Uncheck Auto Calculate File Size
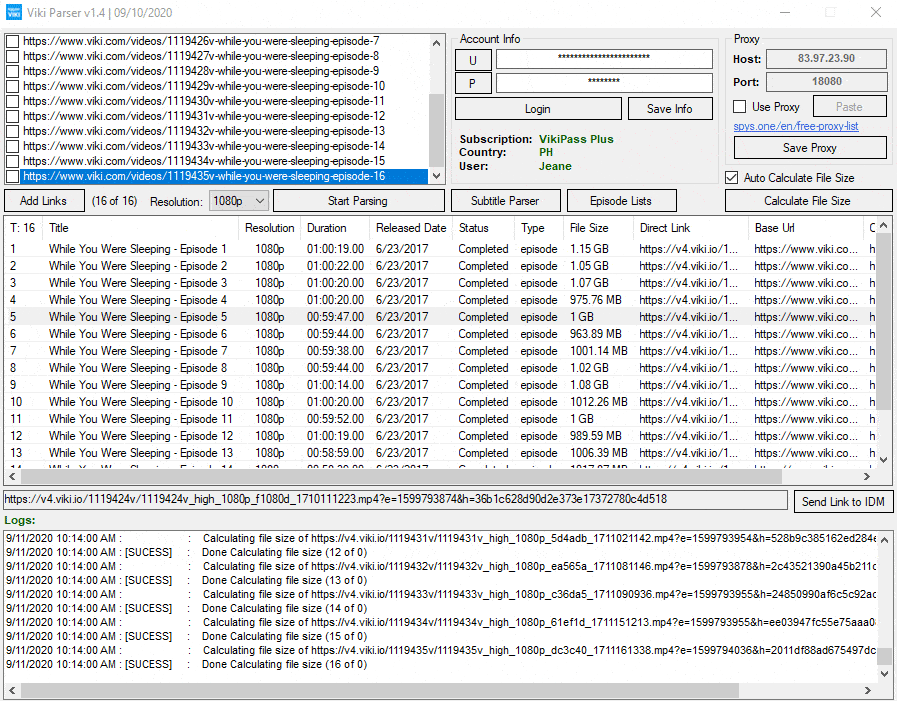This screenshot has height=701, width=897. pos(731,178)
